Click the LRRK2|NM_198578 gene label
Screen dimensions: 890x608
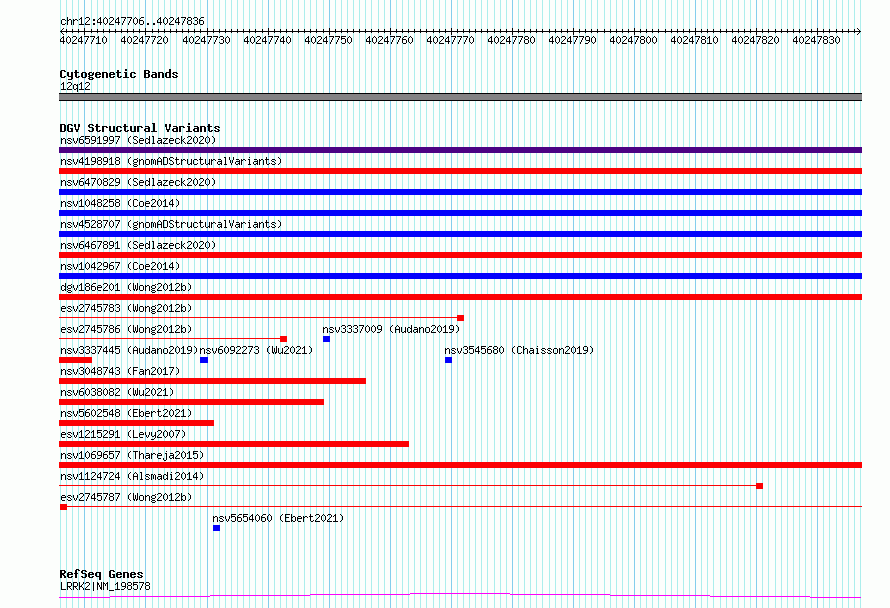(x=105, y=586)
